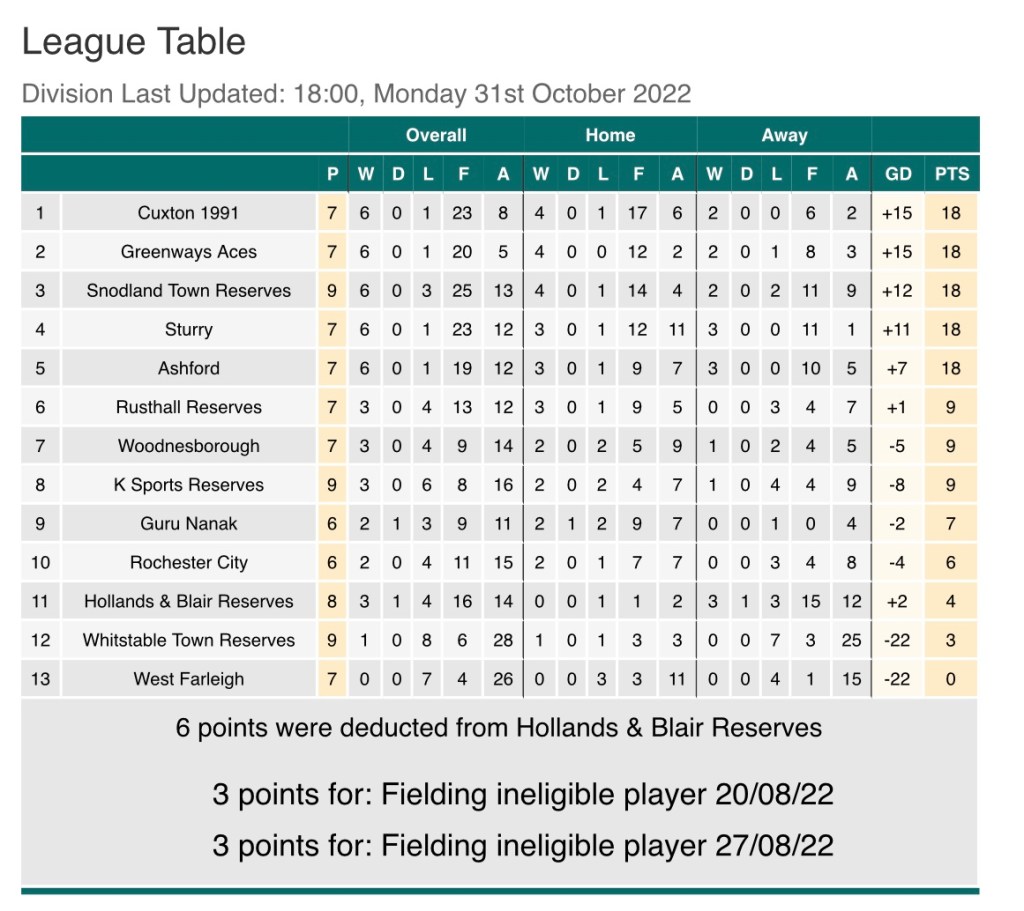Click the Sturry team row name
The height and width of the screenshot is (911, 1024).
pyautogui.click(x=188, y=330)
